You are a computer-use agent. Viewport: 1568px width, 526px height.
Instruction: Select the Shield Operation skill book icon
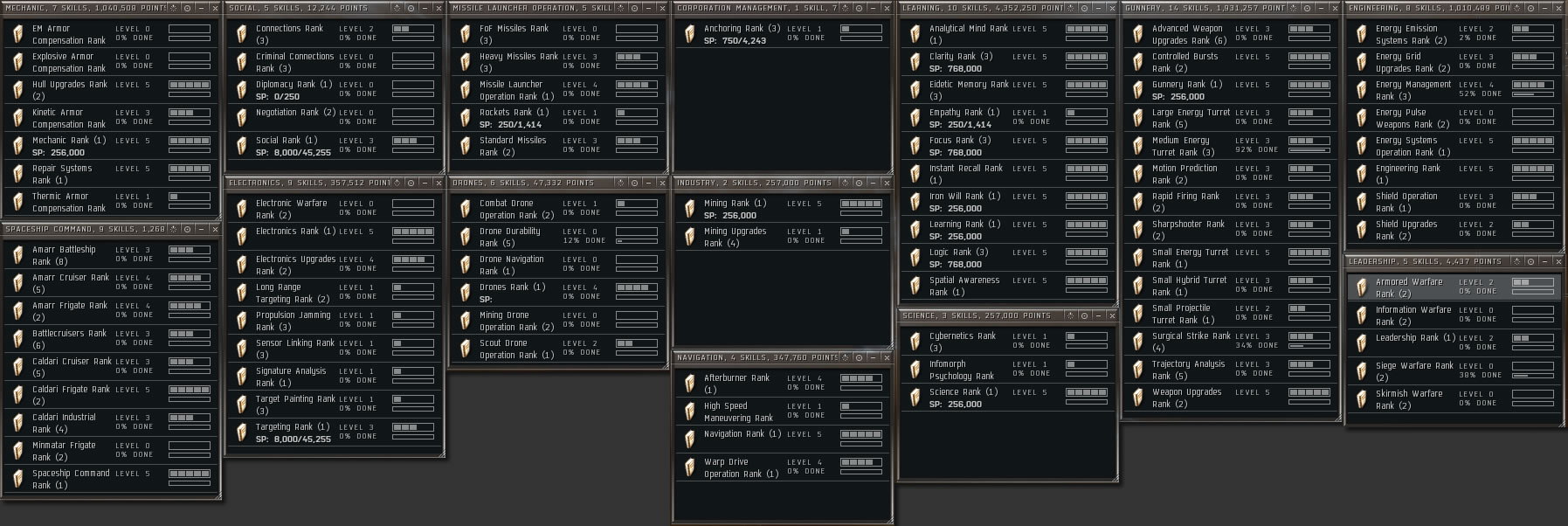1361,202
